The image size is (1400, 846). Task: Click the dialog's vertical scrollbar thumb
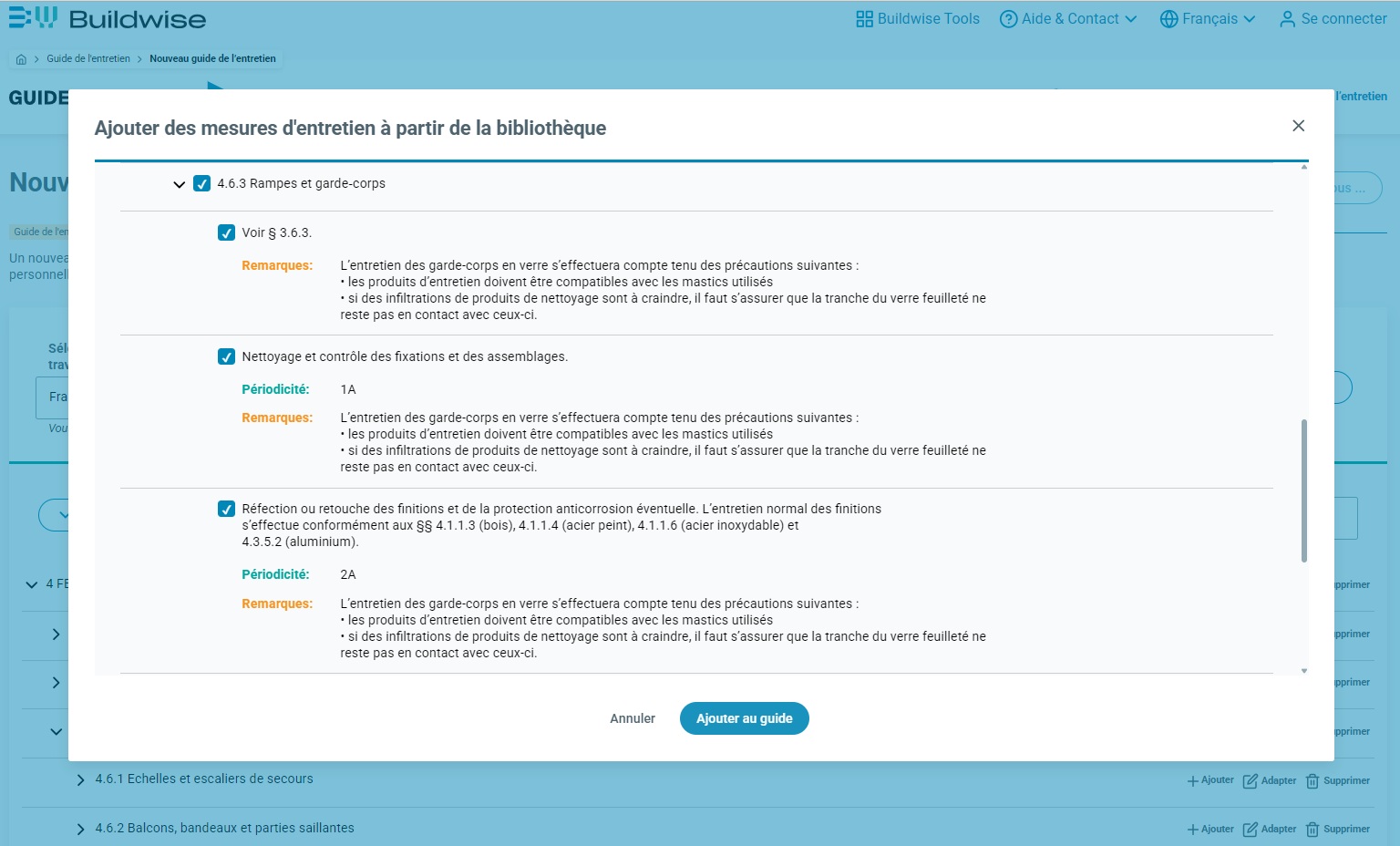click(x=1304, y=490)
